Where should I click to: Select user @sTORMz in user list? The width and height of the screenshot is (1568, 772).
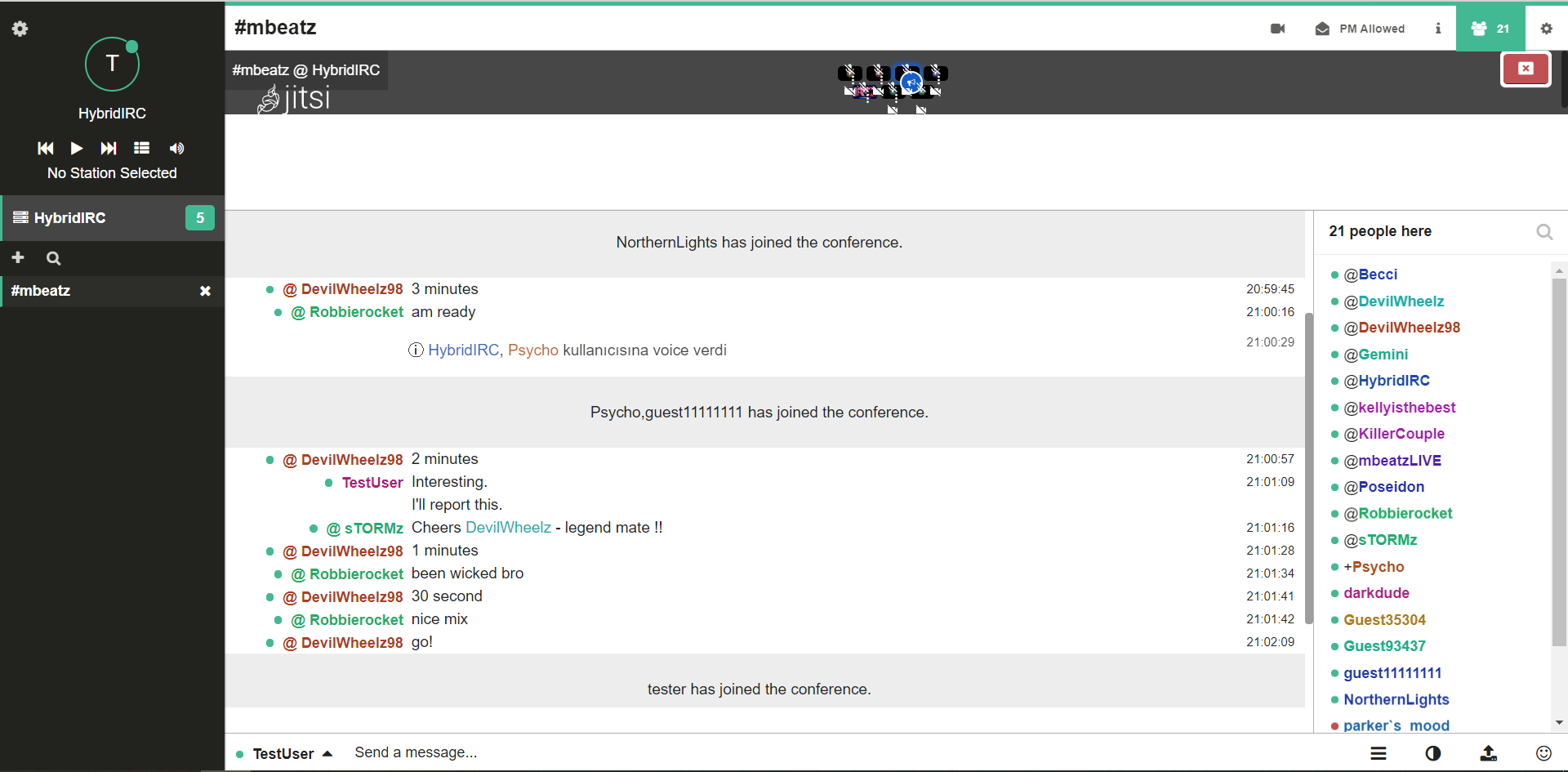click(1380, 540)
